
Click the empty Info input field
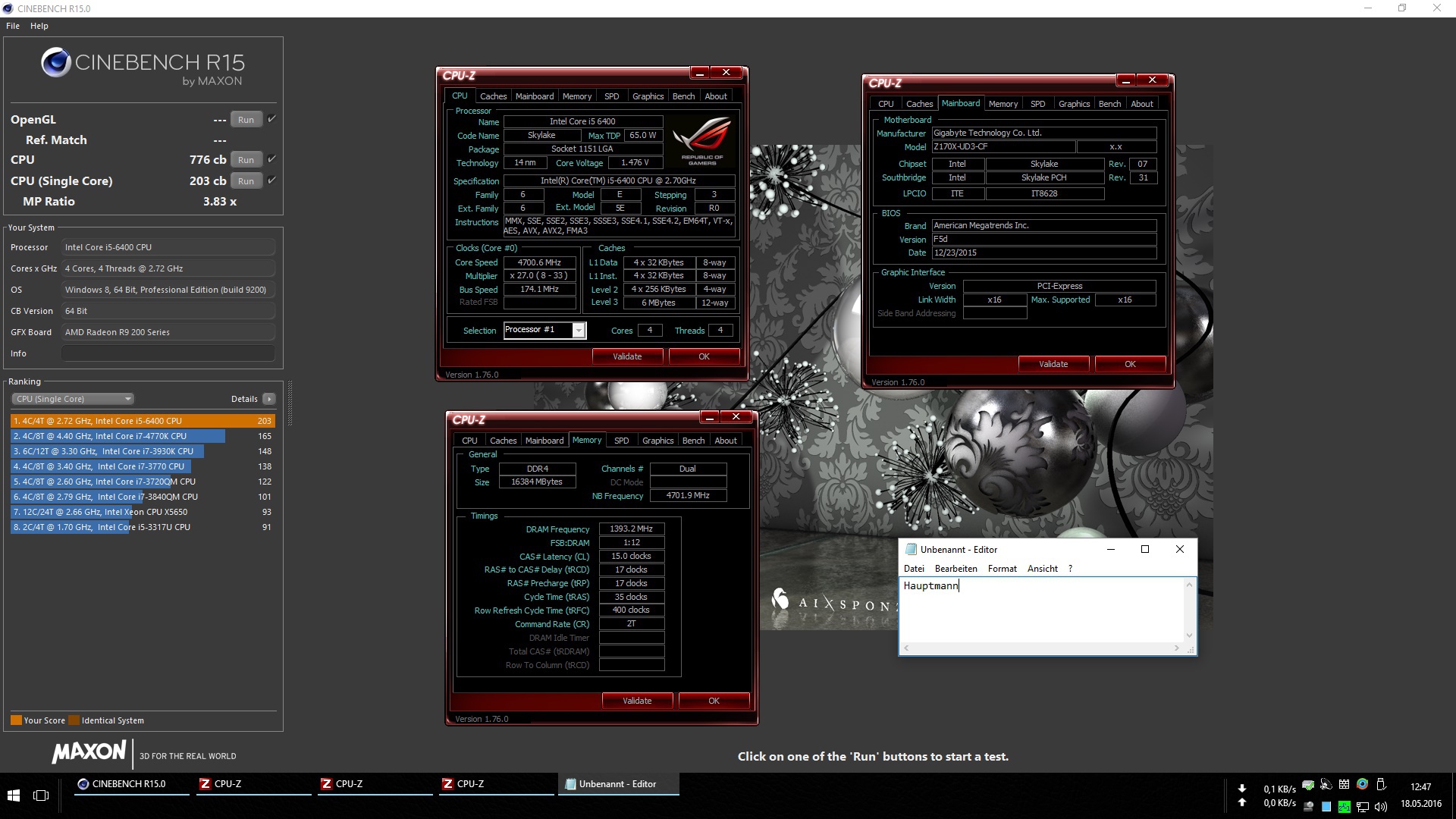click(x=168, y=353)
